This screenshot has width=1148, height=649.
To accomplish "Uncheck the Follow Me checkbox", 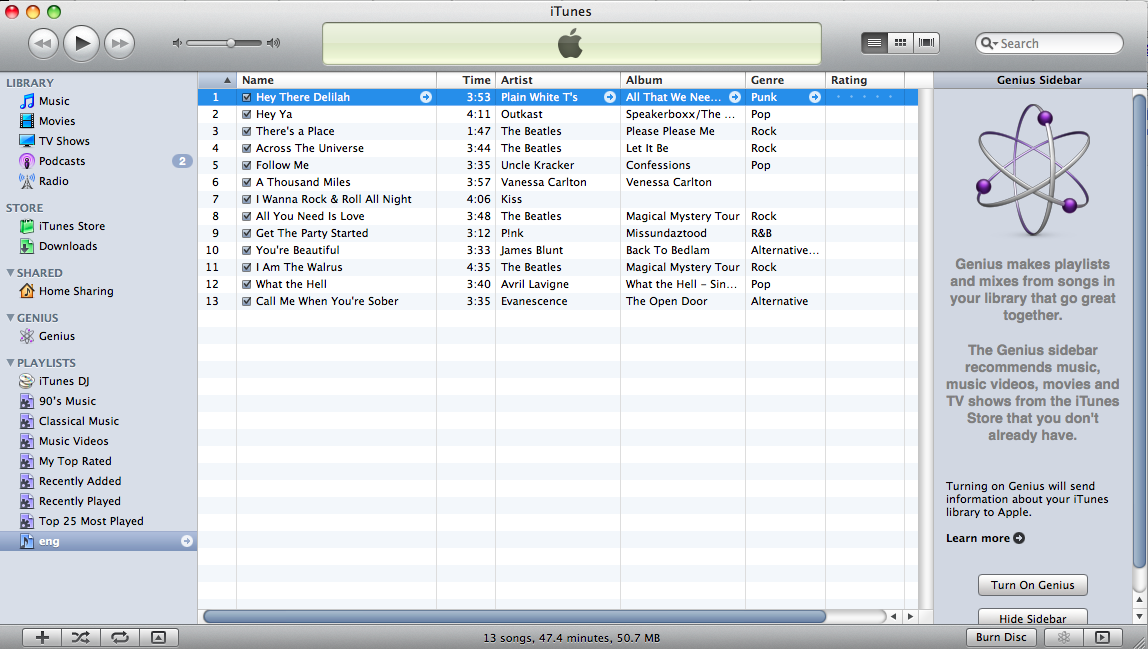I will (x=247, y=166).
